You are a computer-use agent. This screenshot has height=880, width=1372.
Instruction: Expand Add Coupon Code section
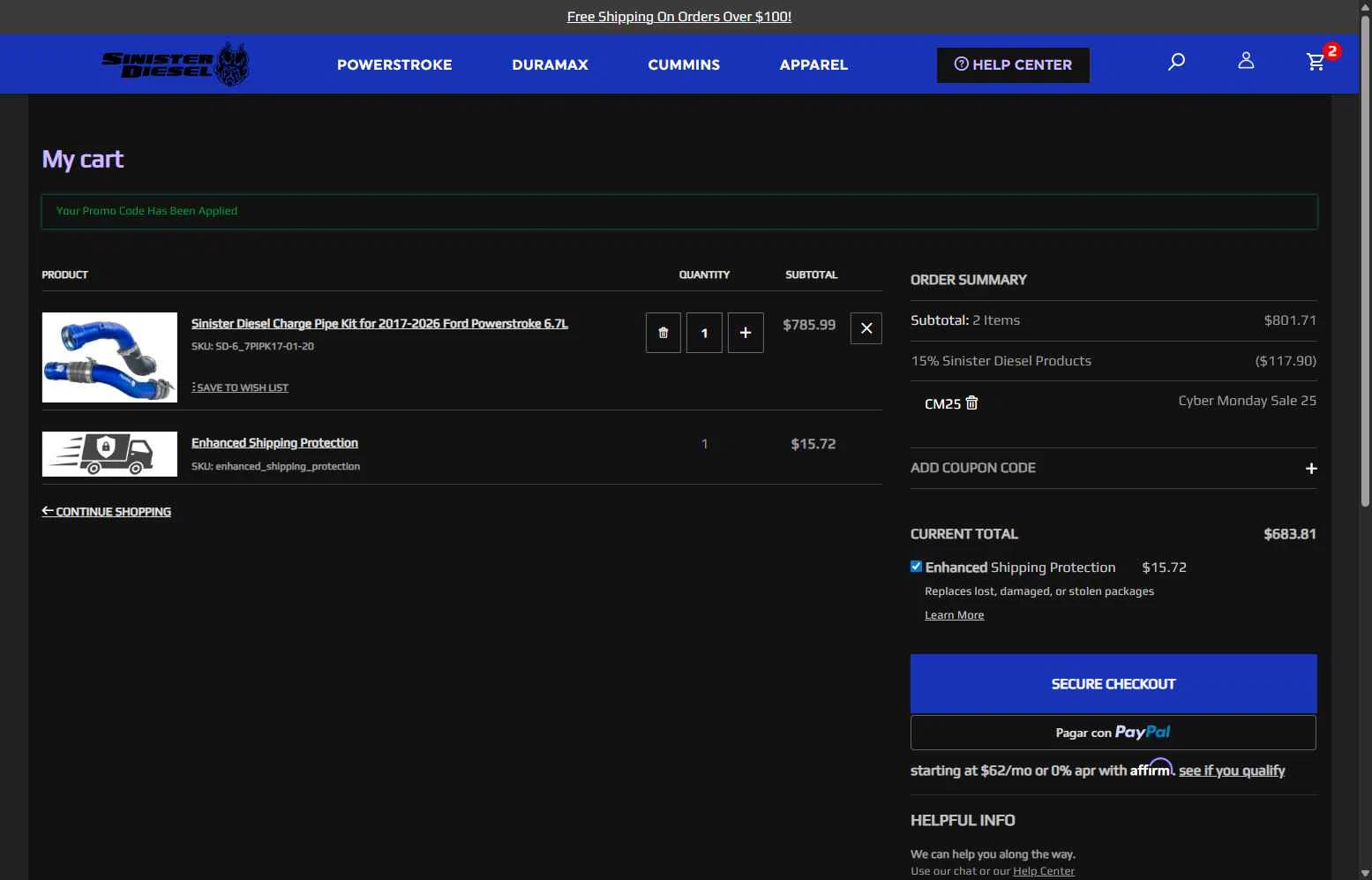(x=1113, y=468)
